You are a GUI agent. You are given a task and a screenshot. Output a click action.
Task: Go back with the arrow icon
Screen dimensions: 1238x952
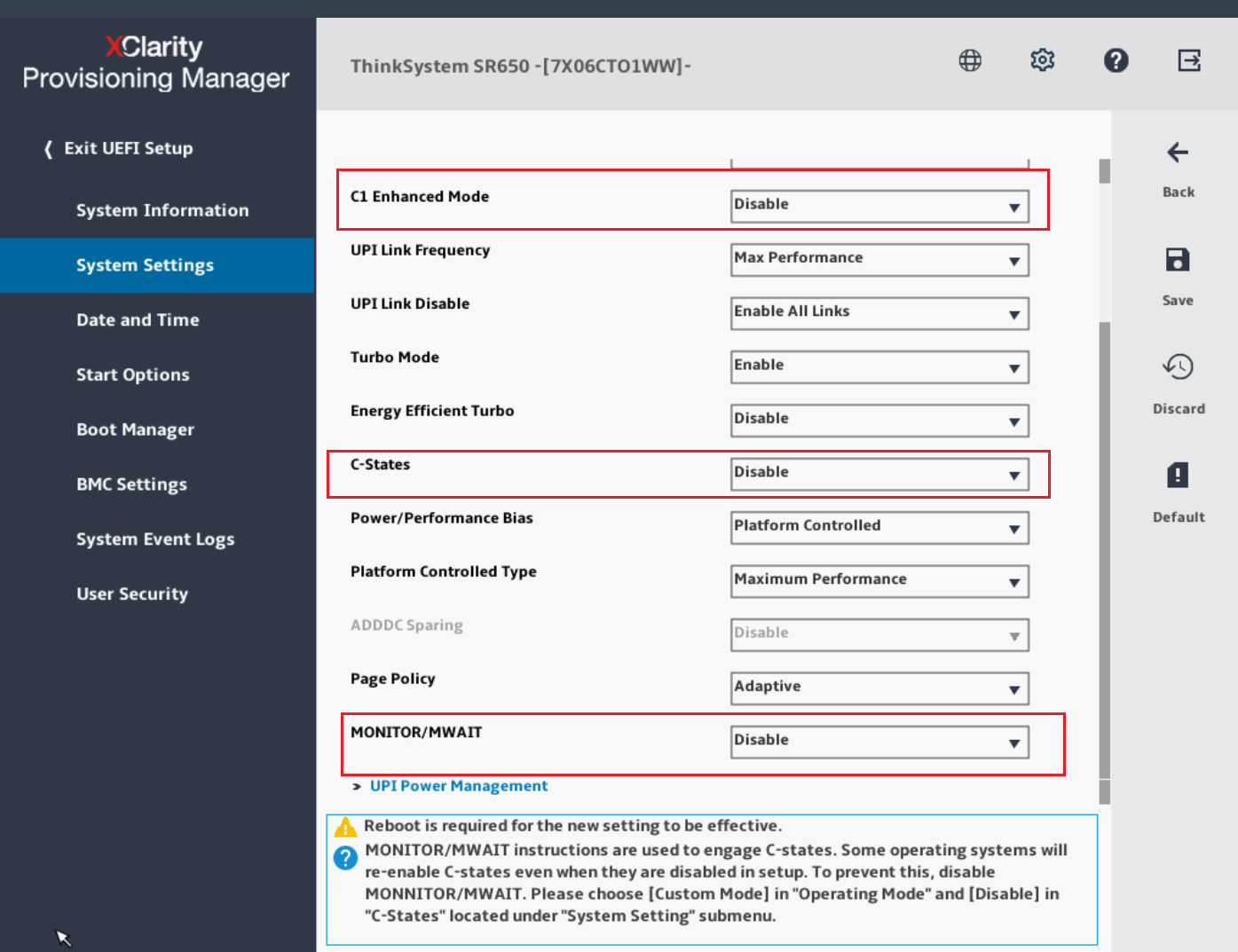tap(1178, 153)
